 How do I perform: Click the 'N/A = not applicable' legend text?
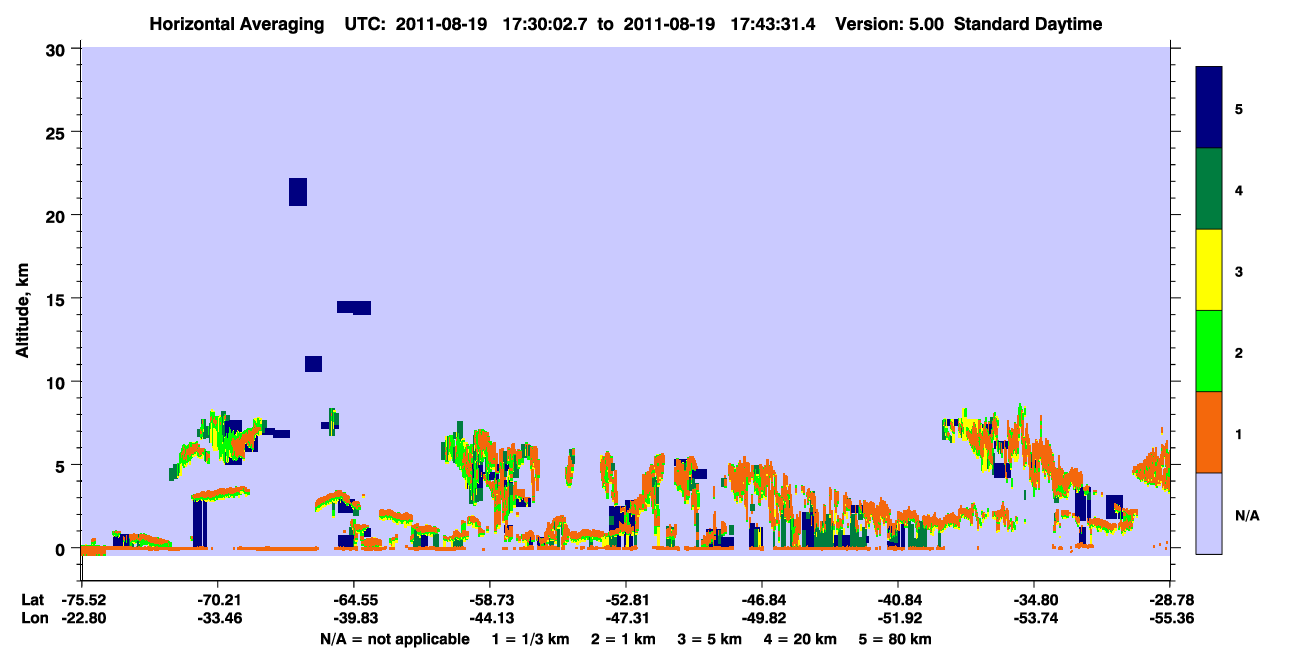pyautogui.click(x=395, y=639)
